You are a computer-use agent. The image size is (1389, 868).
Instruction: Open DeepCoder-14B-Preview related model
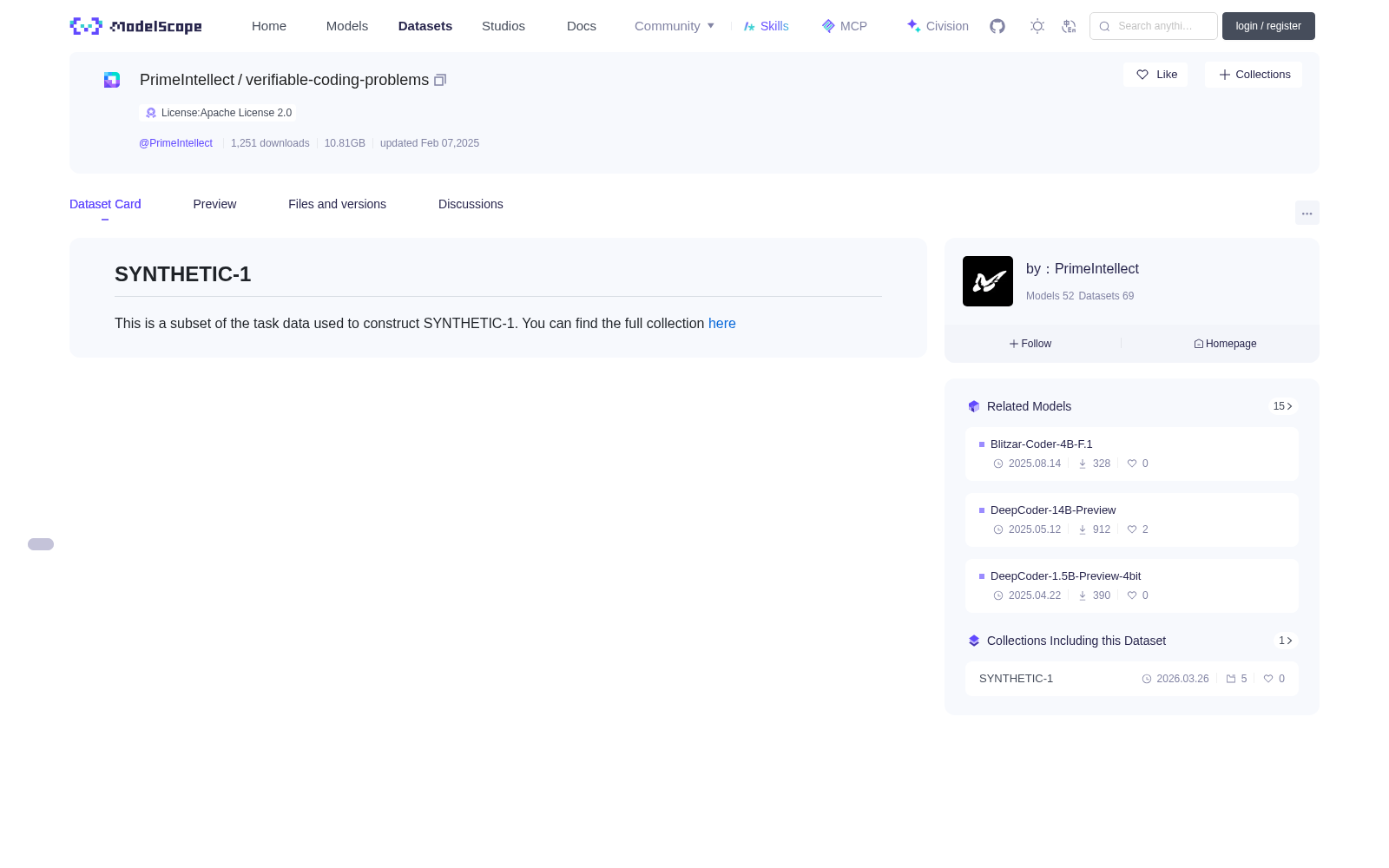(1132, 520)
